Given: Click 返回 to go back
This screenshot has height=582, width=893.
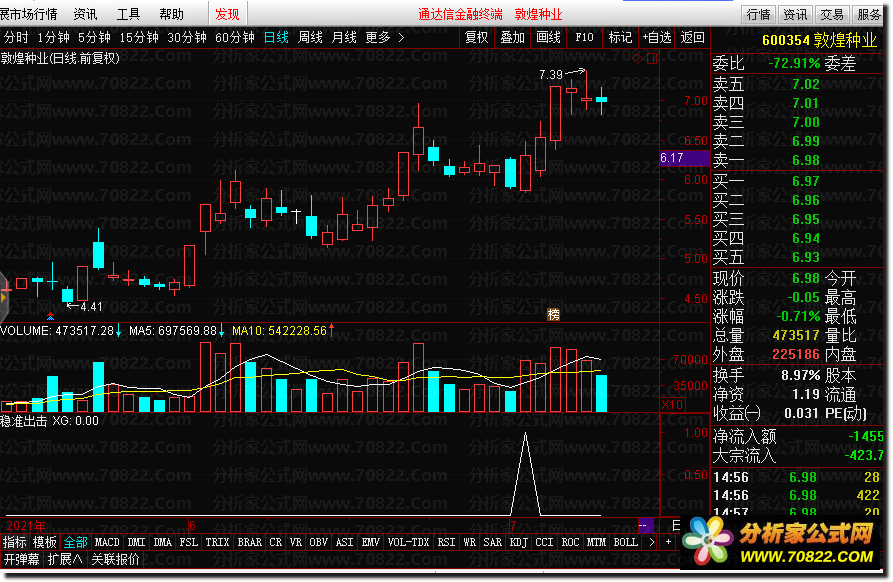Looking at the screenshot, I should click(693, 38).
